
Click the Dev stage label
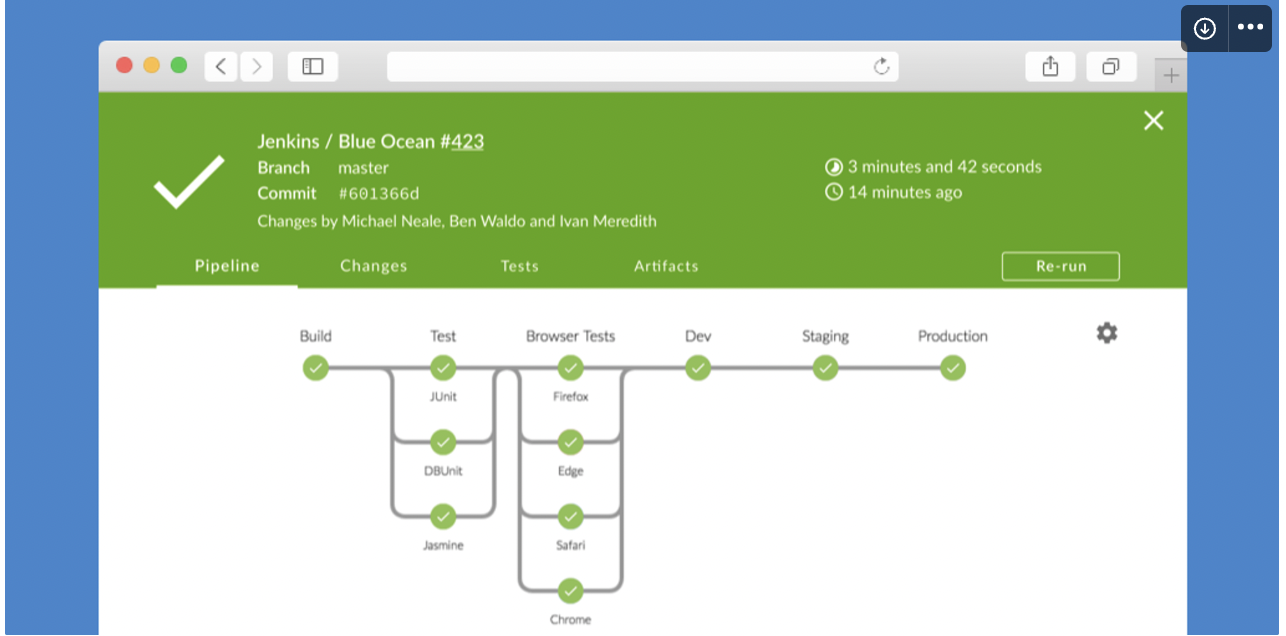(698, 336)
